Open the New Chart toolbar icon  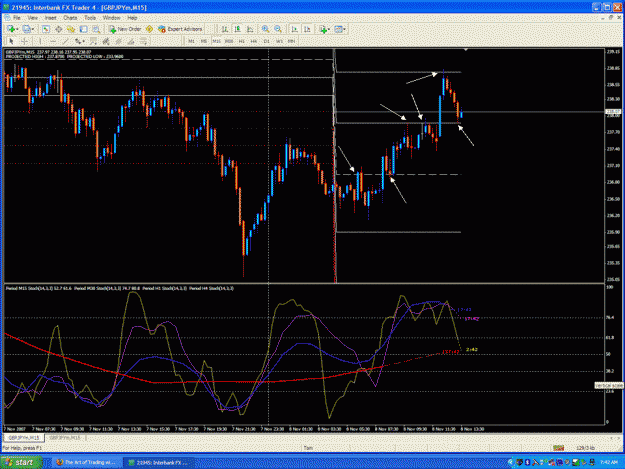point(11,29)
